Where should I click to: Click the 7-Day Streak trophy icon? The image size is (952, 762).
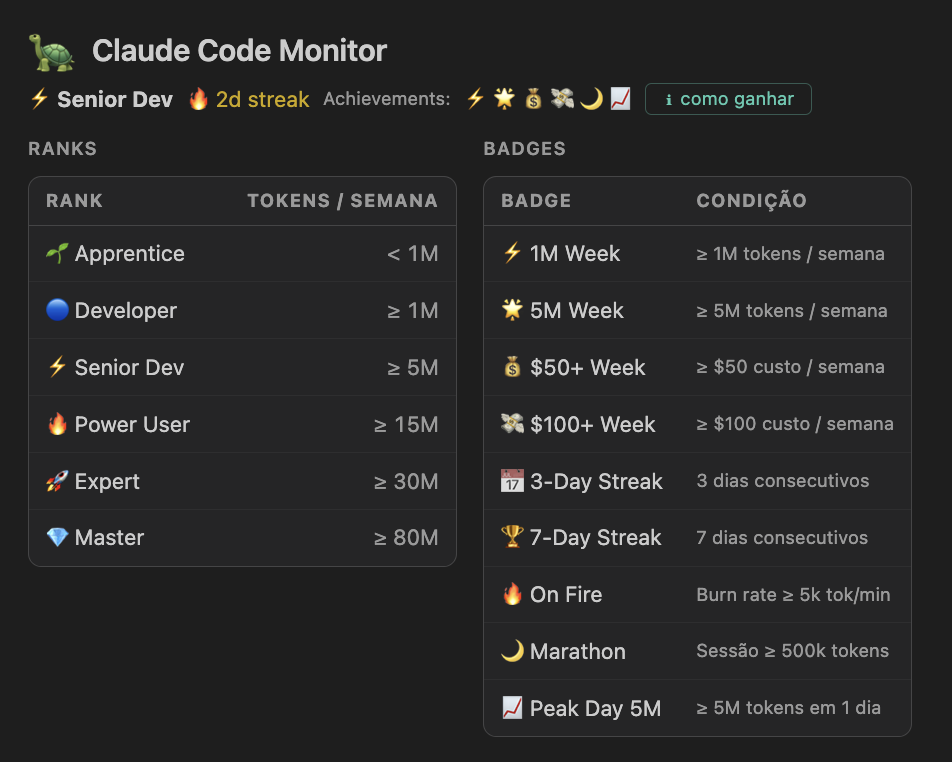click(x=512, y=537)
